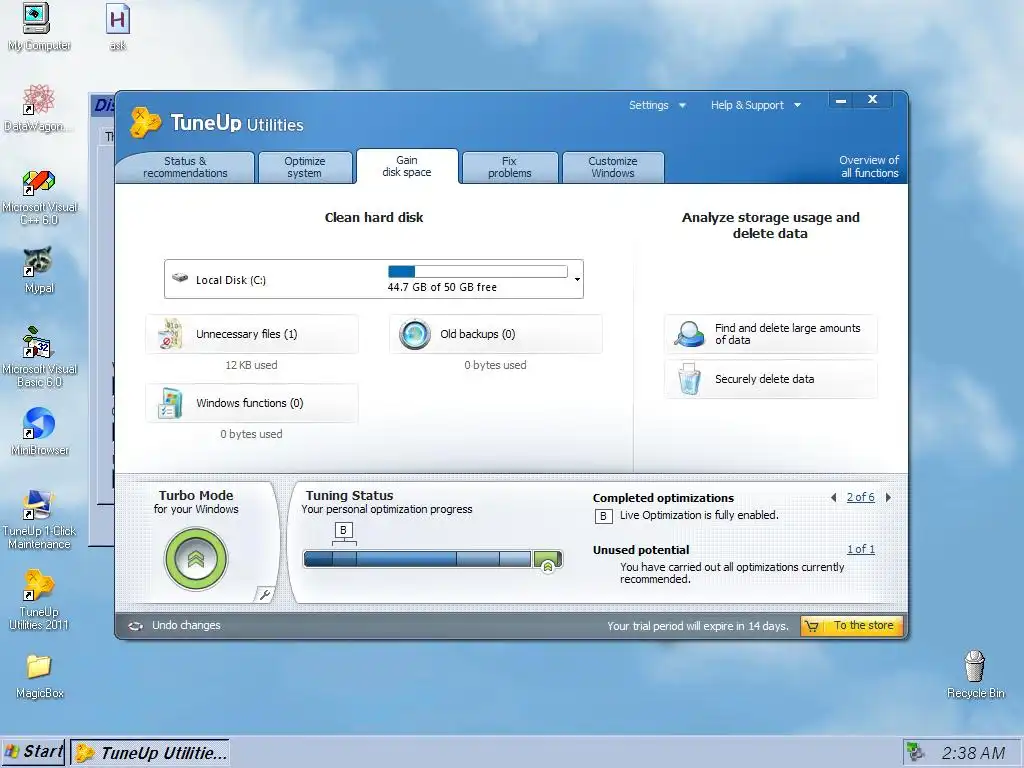Expand the Help & Support dropdown
Image resolution: width=1024 pixels, height=768 pixels.
pyautogui.click(x=756, y=105)
